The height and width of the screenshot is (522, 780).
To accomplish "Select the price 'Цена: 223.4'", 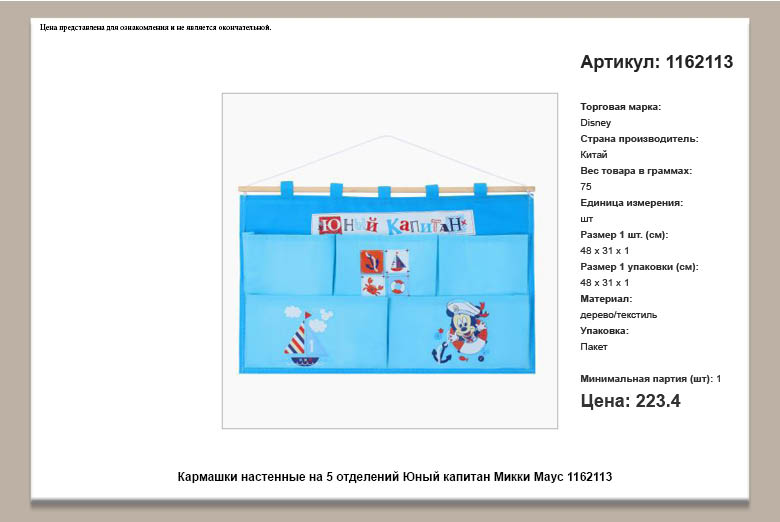I will point(630,401).
